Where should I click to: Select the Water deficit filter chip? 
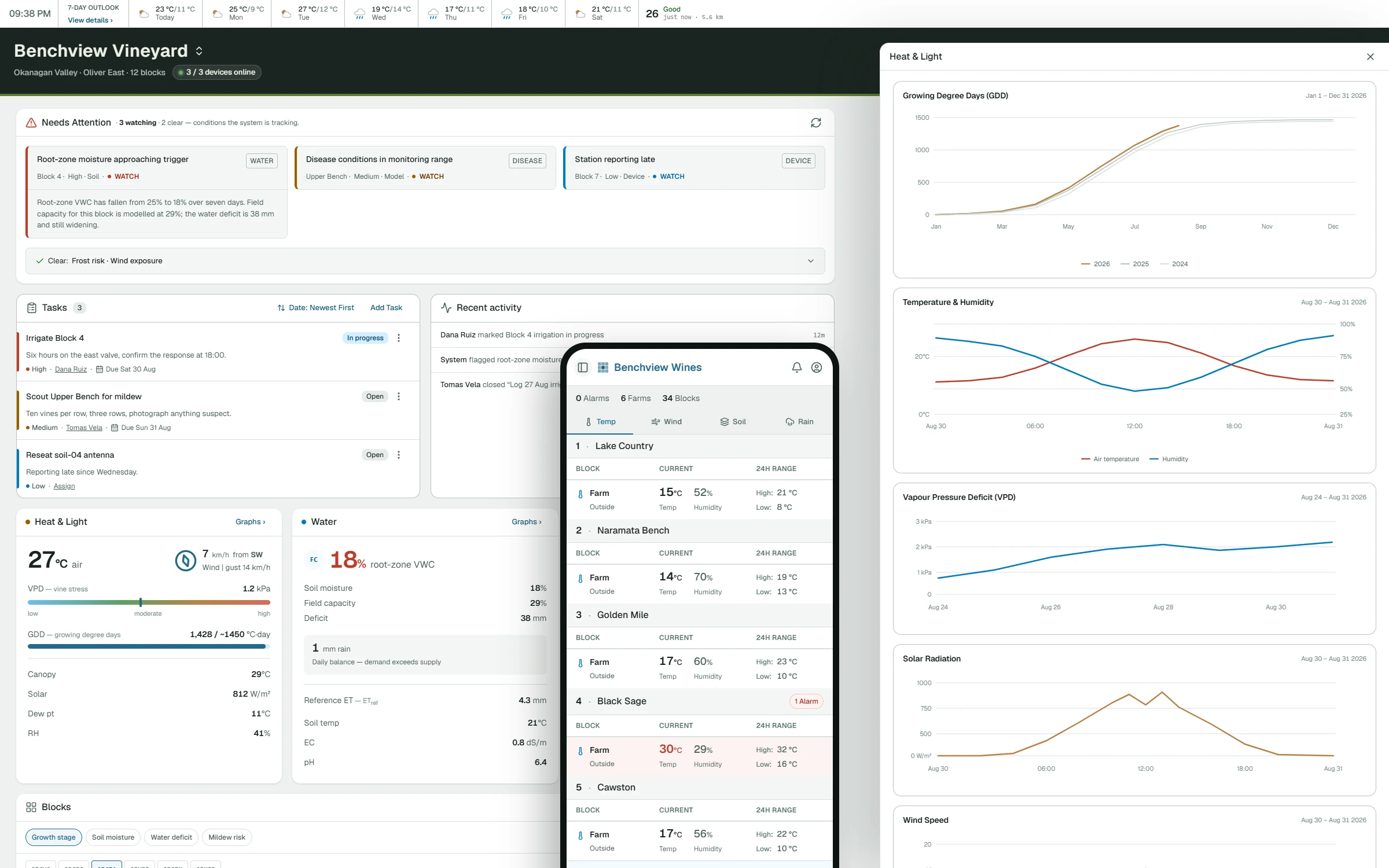171,837
